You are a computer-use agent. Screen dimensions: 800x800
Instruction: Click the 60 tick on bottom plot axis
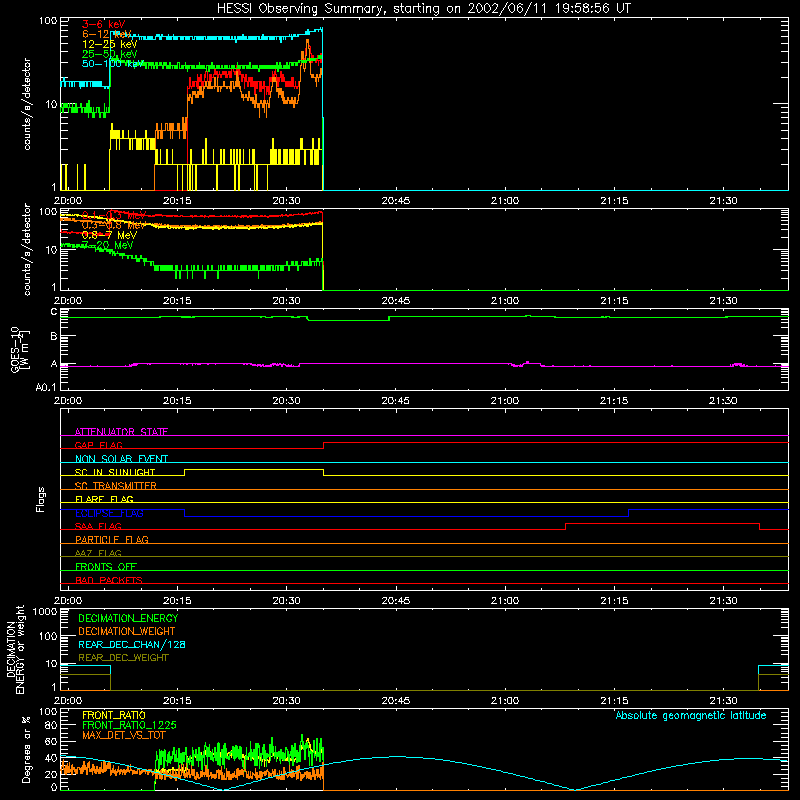[x=51, y=741]
